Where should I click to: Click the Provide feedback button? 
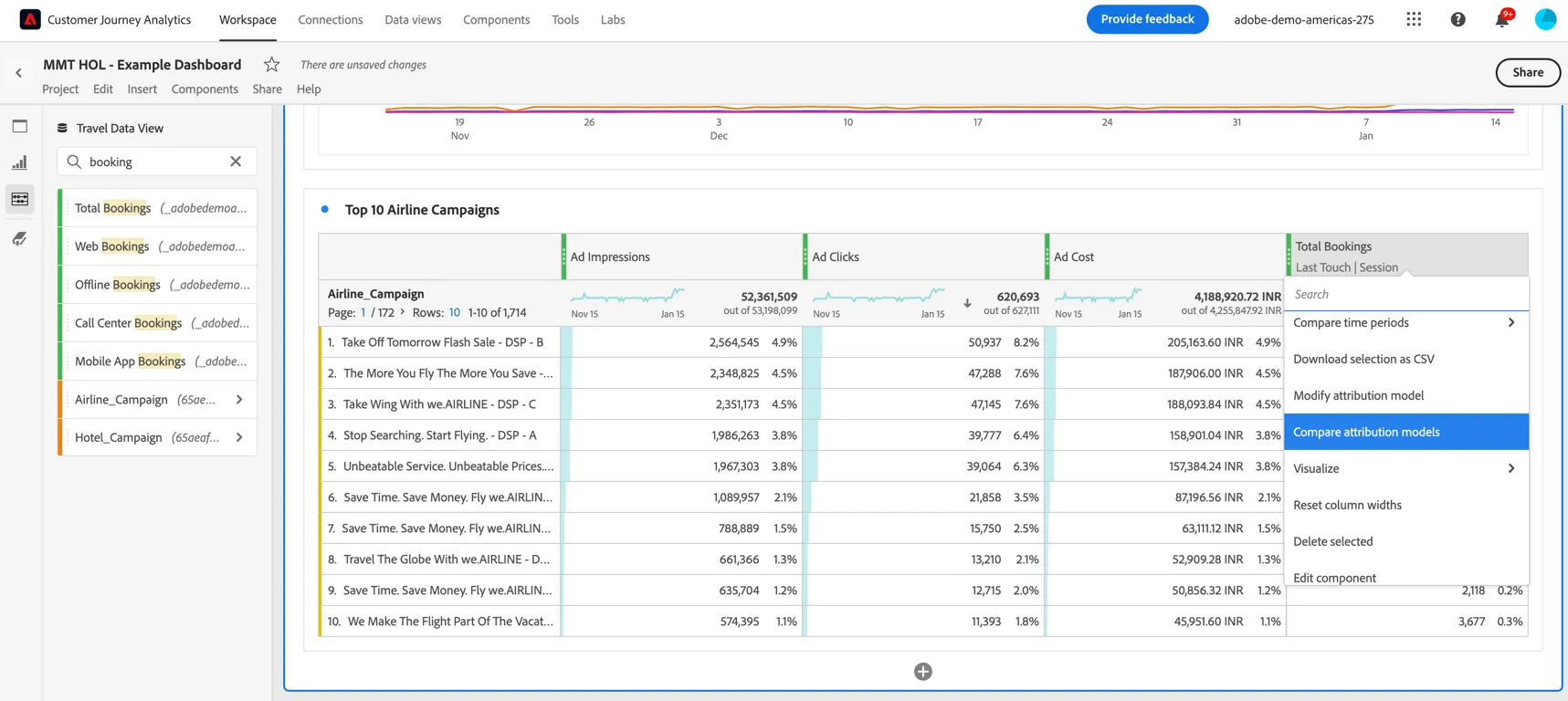point(1147,19)
